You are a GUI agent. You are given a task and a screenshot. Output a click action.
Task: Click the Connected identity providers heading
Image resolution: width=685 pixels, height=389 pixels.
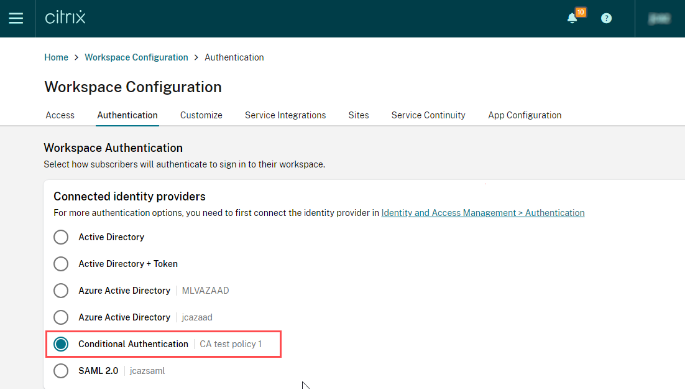click(129, 196)
